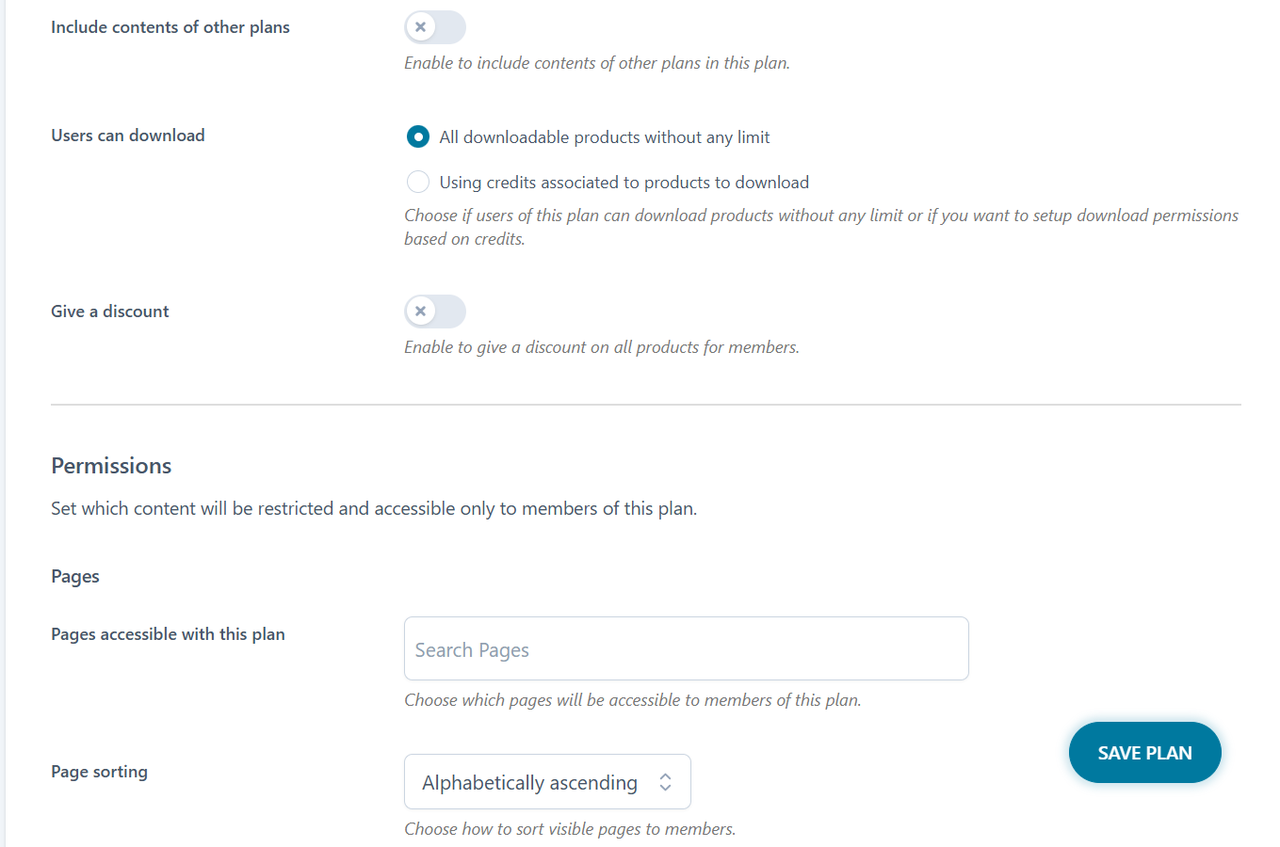Screen dimensions: 1280x847
Task: Click the Search Pages input field
Action: [686, 649]
